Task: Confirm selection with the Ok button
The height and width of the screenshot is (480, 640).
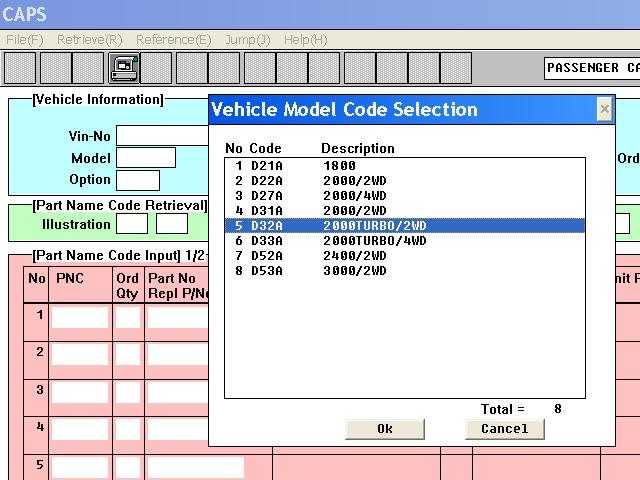Action: pos(384,429)
